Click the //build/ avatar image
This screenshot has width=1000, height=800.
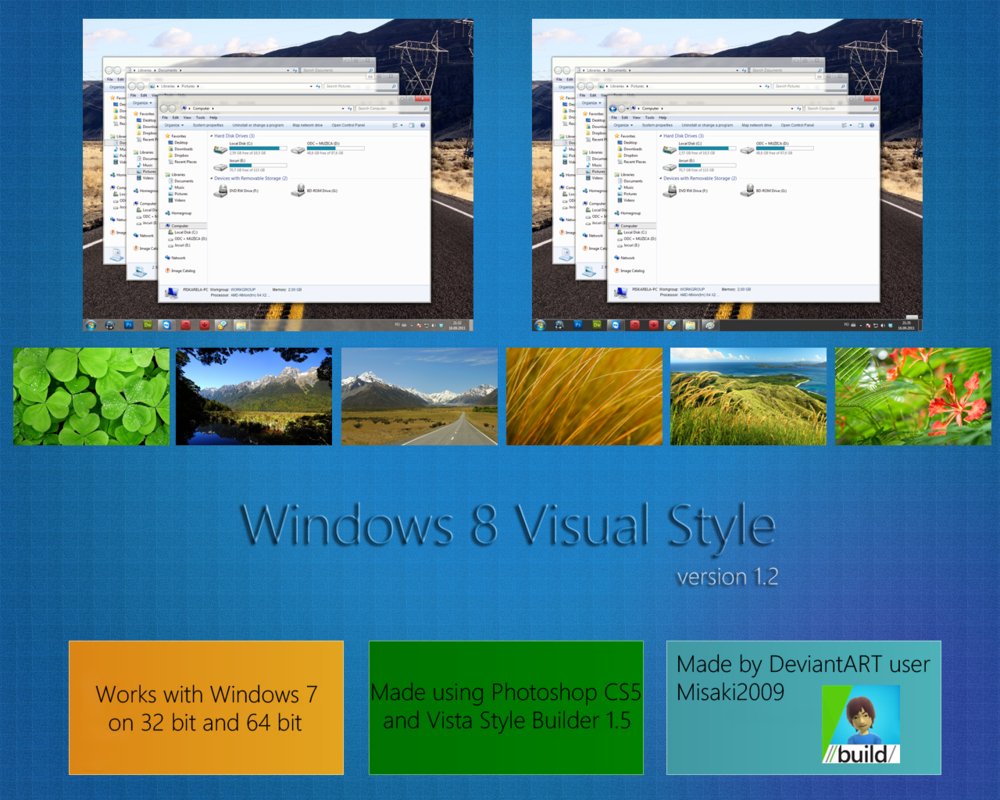[860, 724]
